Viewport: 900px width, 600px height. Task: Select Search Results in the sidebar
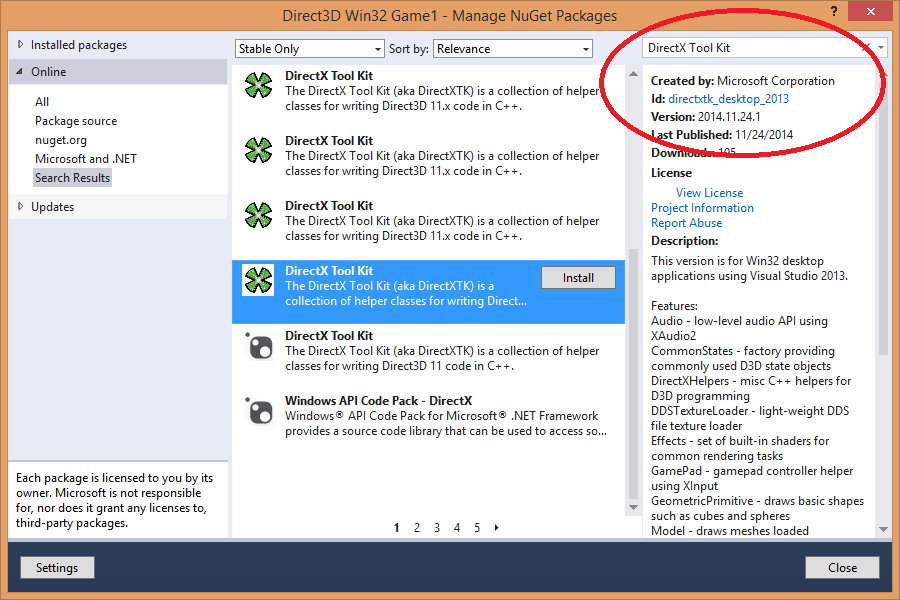(72, 177)
